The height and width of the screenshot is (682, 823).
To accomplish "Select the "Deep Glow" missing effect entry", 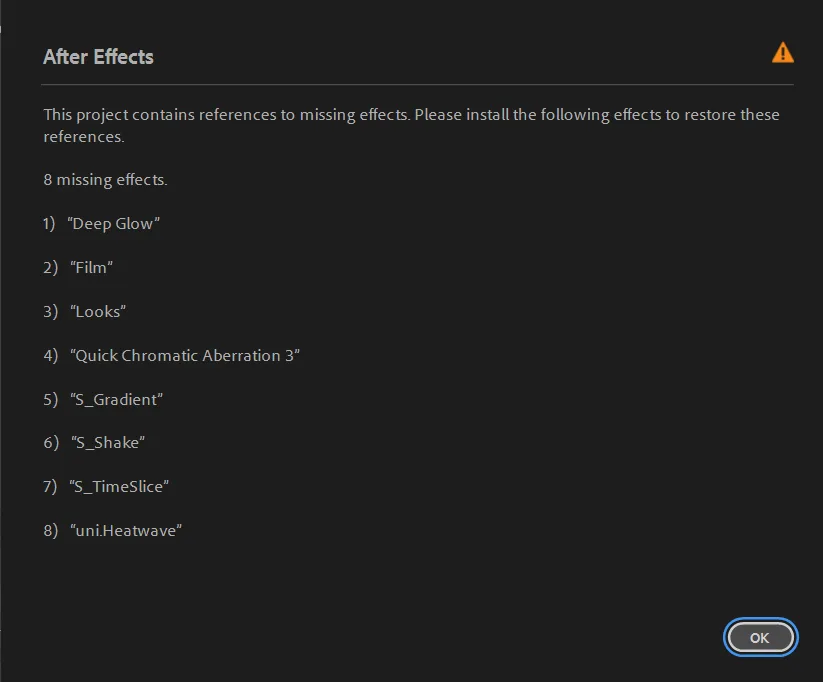I will point(115,224).
